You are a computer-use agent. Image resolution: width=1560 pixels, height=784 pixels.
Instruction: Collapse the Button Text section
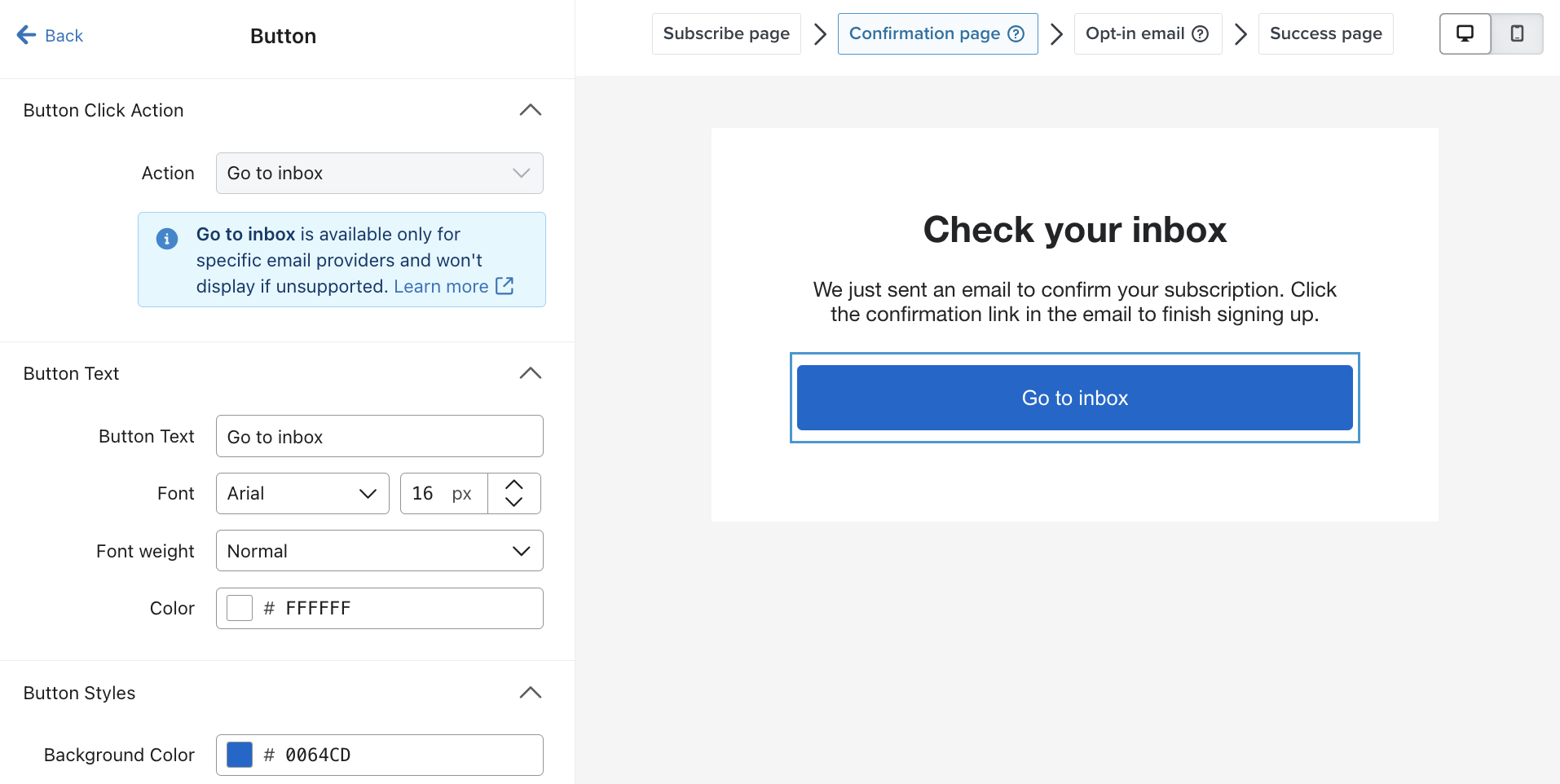[530, 373]
